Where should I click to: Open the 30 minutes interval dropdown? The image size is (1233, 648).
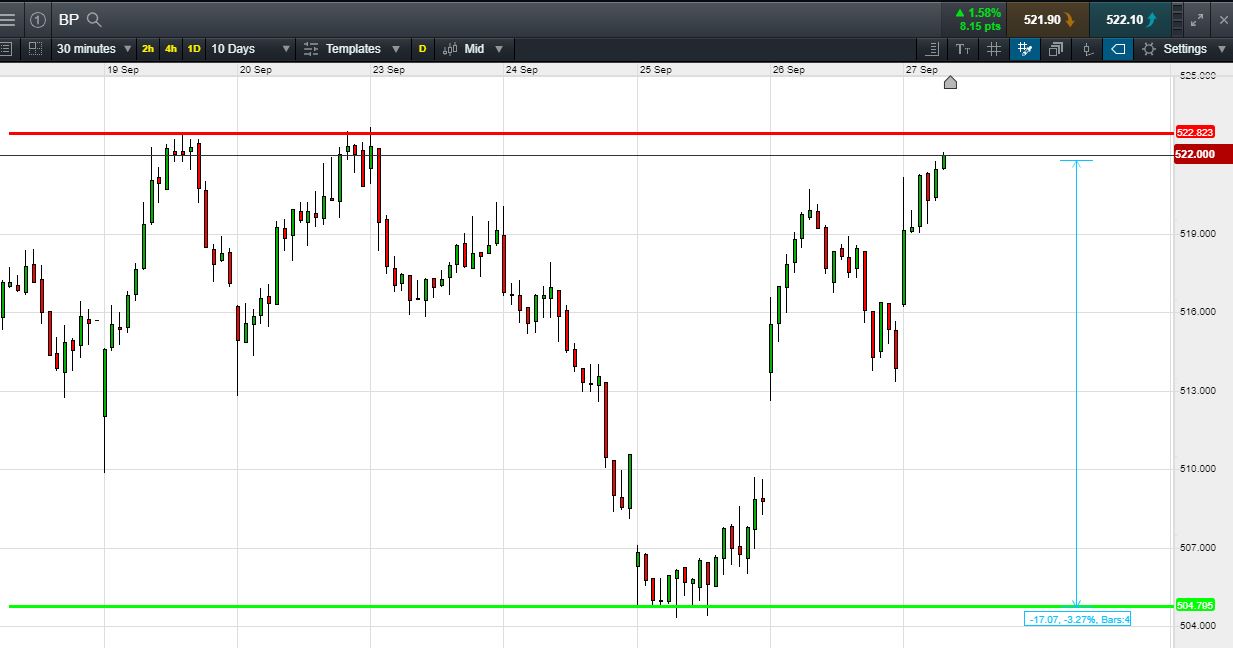(x=94, y=48)
